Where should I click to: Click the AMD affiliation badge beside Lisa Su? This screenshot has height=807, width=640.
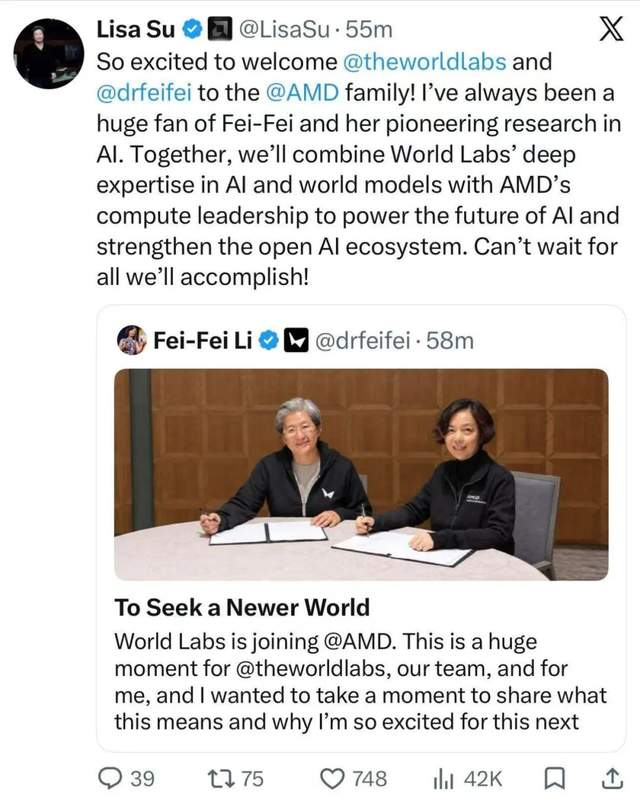tap(220, 30)
